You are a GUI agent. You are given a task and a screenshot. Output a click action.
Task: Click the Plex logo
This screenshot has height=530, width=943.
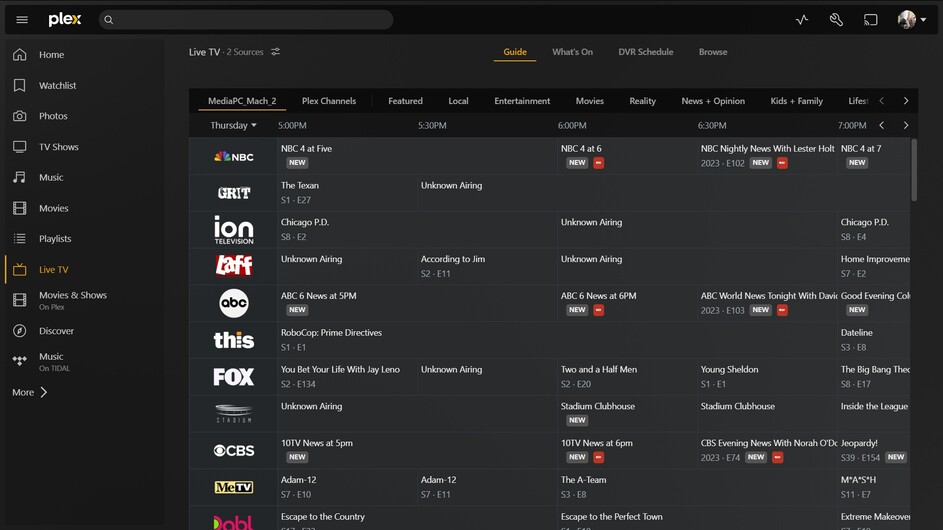(x=64, y=20)
